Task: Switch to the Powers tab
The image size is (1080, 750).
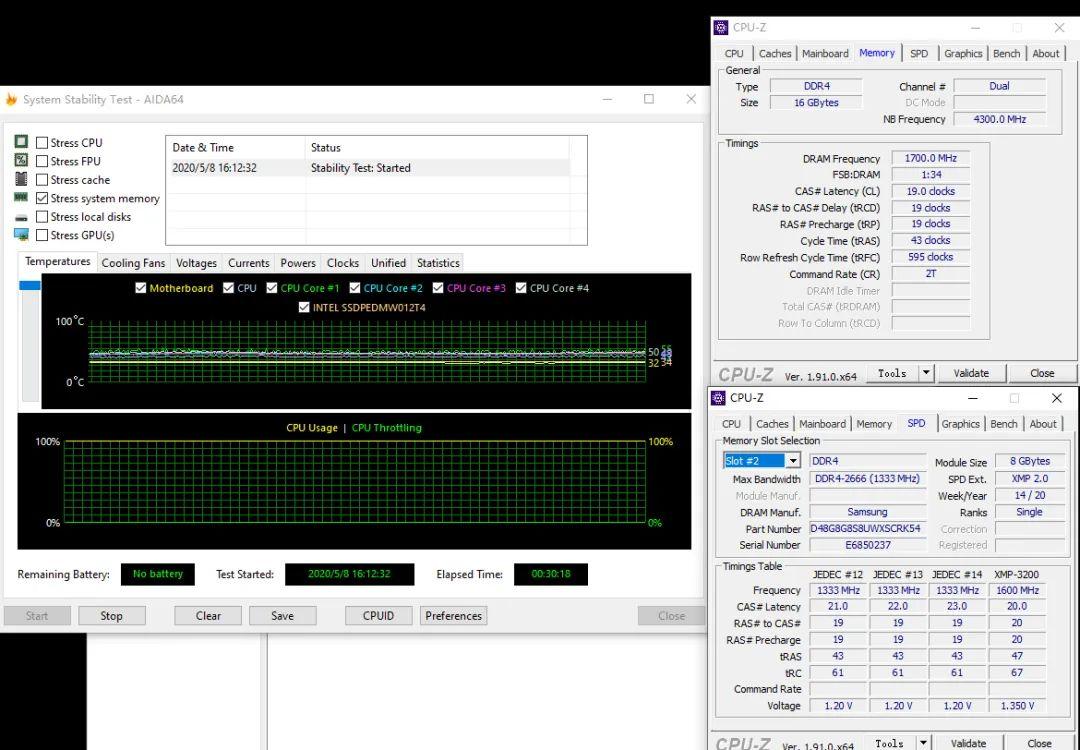Action: 298,263
